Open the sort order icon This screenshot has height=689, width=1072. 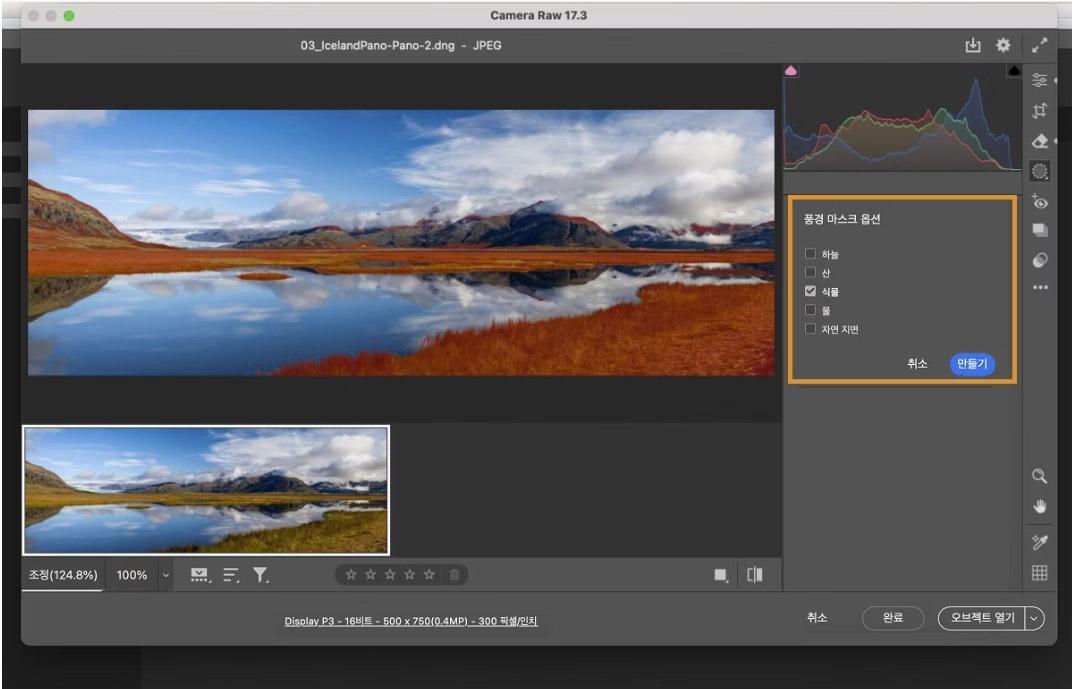tap(231, 576)
